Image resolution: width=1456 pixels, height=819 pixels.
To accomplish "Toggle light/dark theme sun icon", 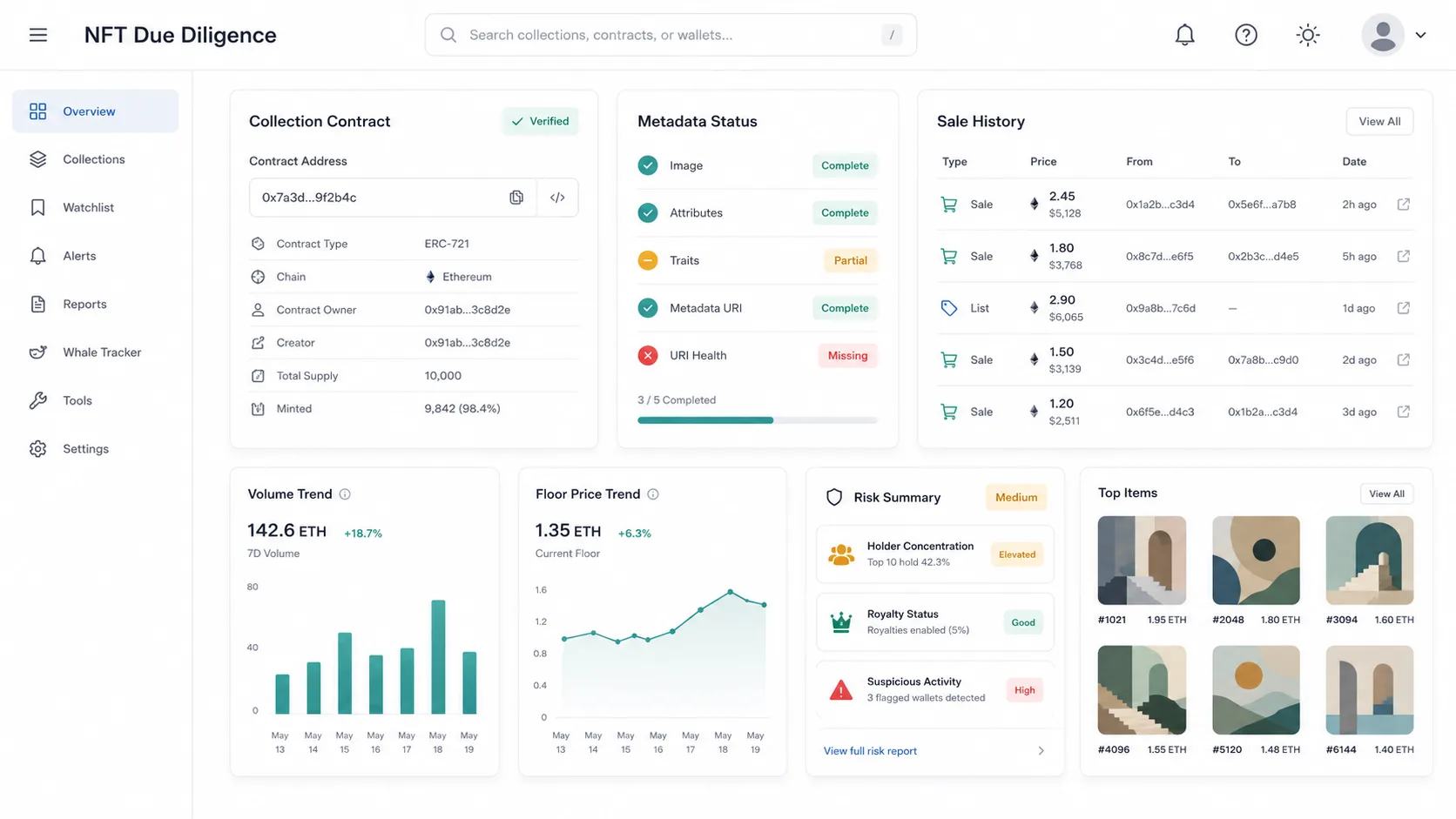I will point(1308,35).
